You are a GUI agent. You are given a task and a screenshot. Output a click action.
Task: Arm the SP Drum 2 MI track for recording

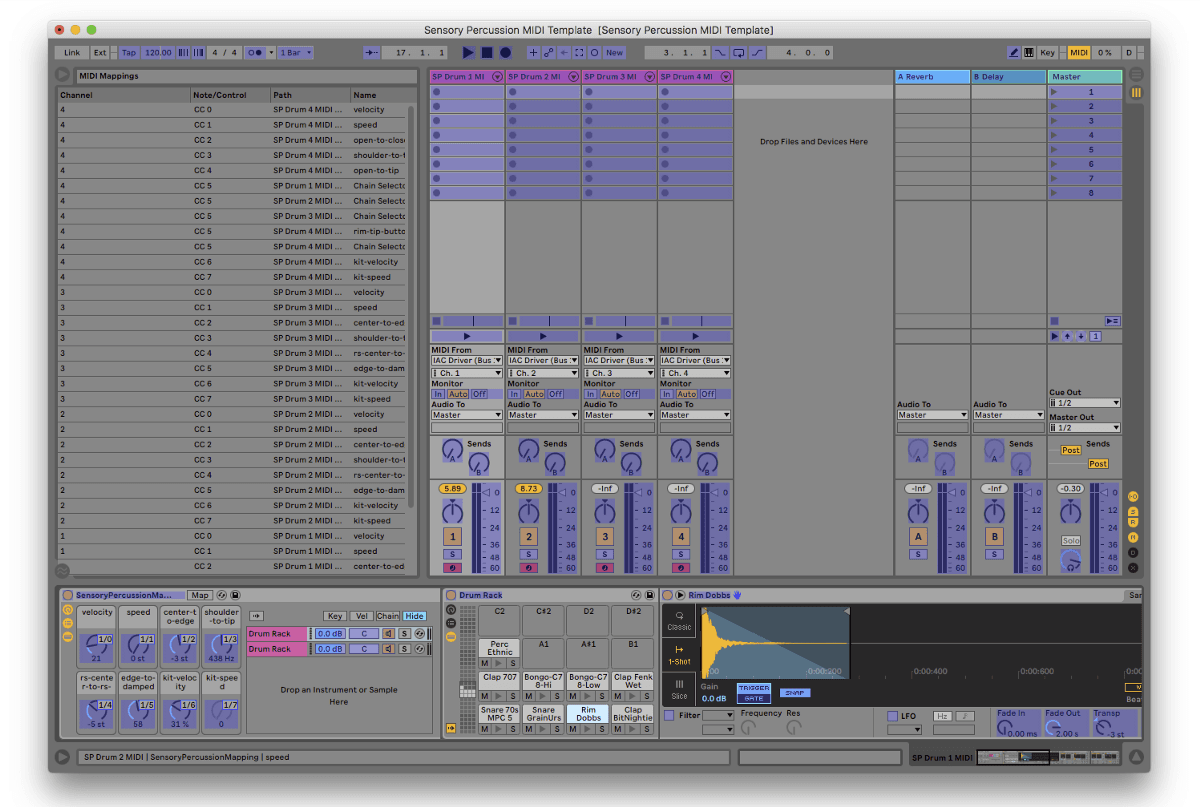[528, 567]
